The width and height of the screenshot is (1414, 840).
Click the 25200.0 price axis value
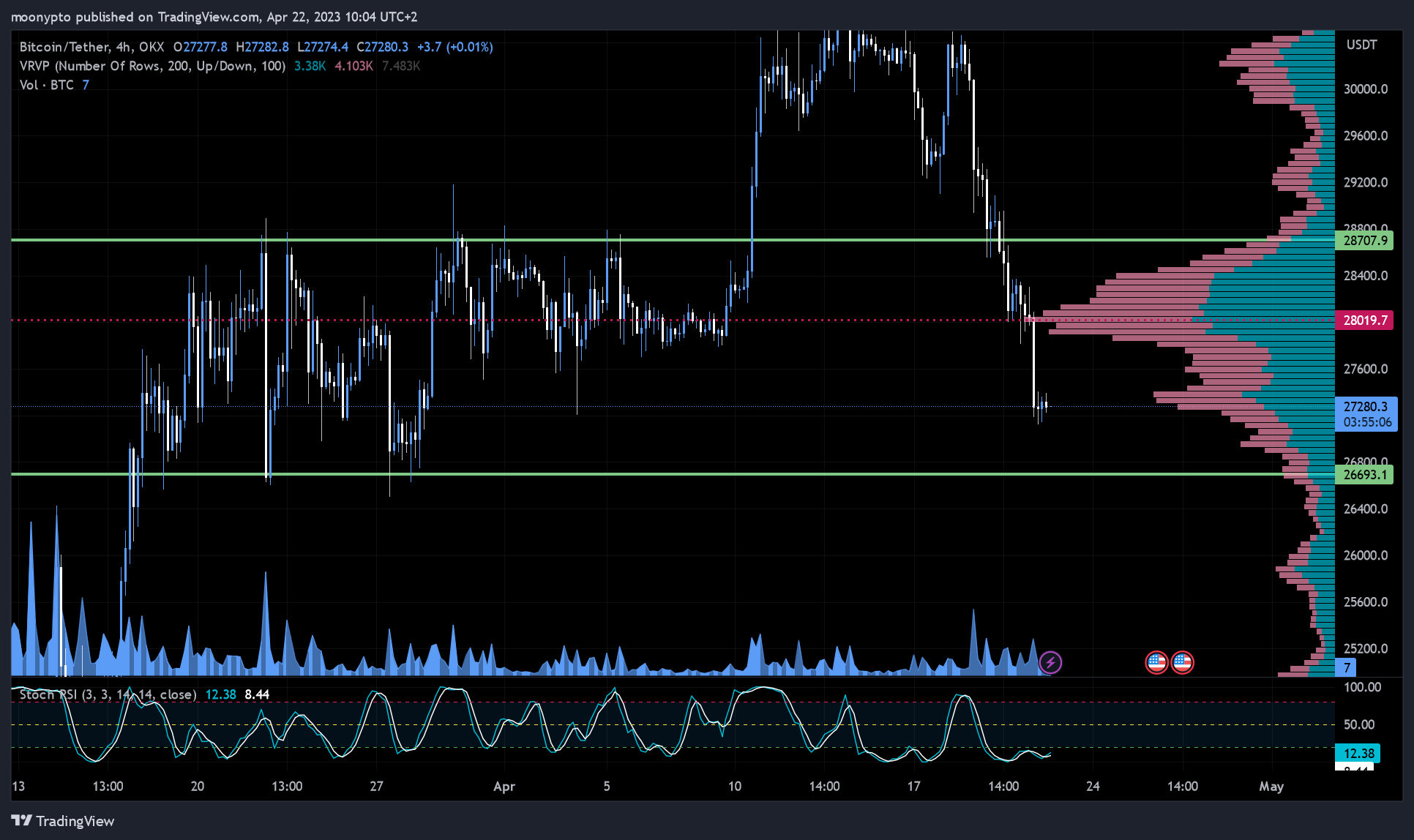(1366, 648)
